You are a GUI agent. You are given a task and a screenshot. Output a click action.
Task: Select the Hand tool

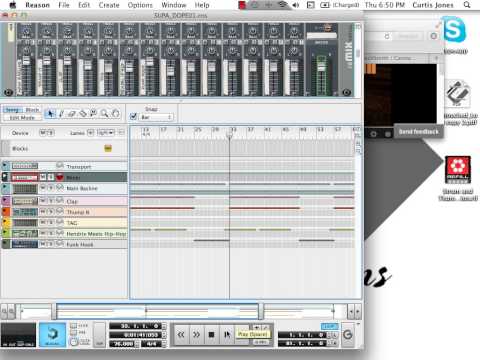coord(115,114)
